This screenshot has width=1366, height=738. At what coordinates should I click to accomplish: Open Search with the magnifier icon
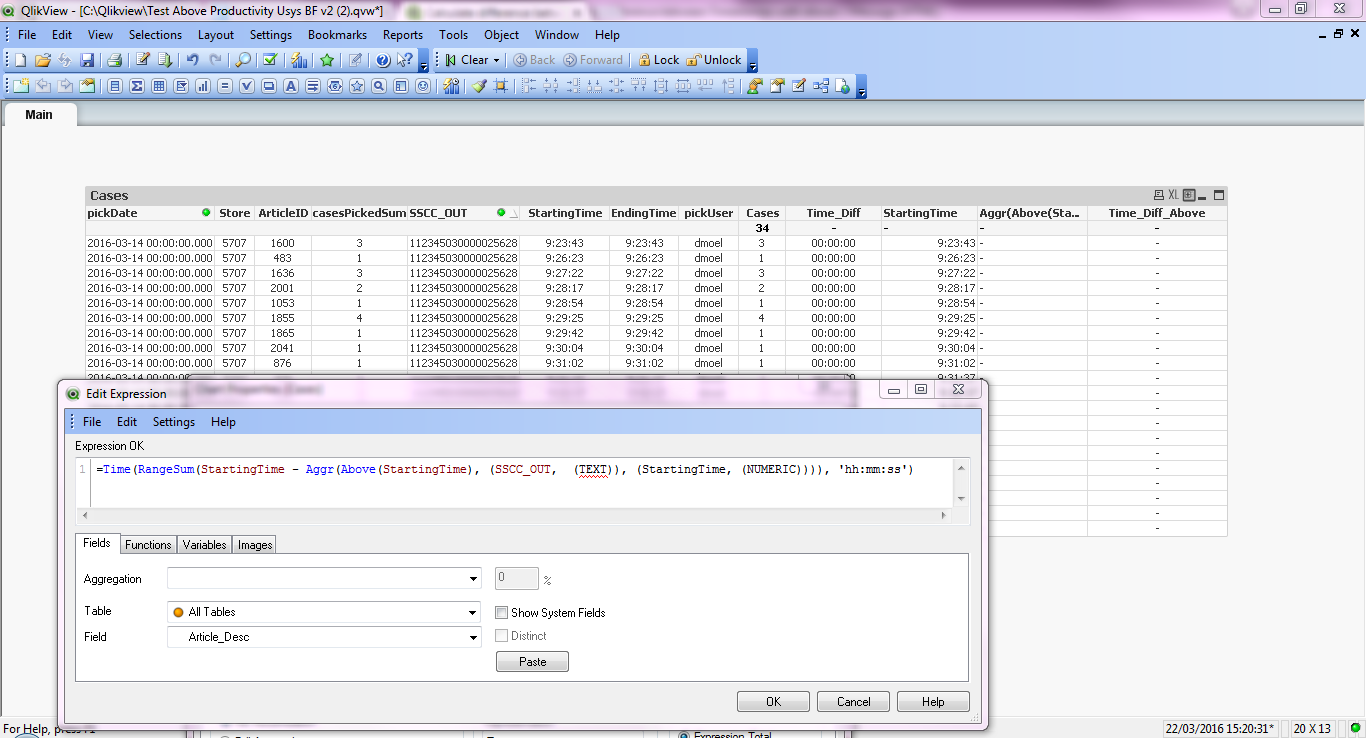pyautogui.click(x=243, y=60)
